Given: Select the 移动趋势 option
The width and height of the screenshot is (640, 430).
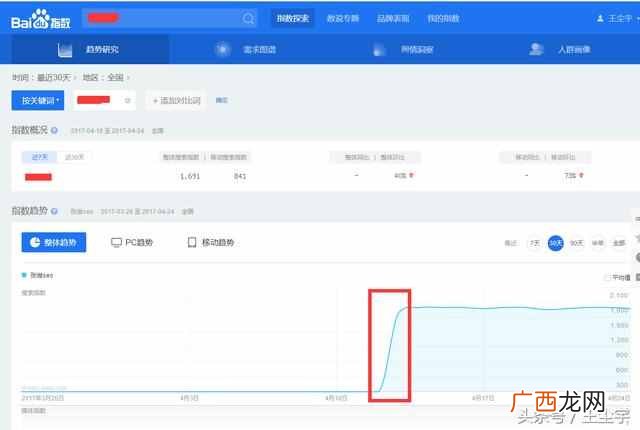Looking at the screenshot, I should tap(210, 242).
